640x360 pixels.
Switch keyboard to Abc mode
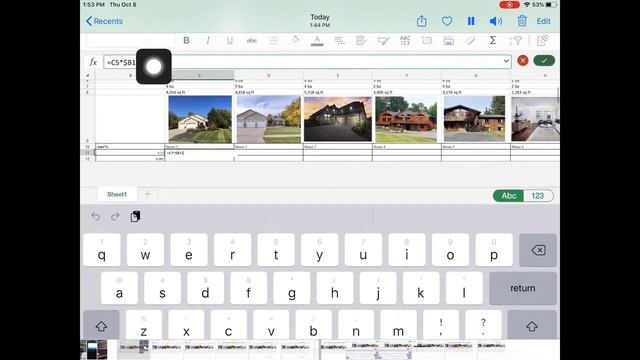coord(509,196)
